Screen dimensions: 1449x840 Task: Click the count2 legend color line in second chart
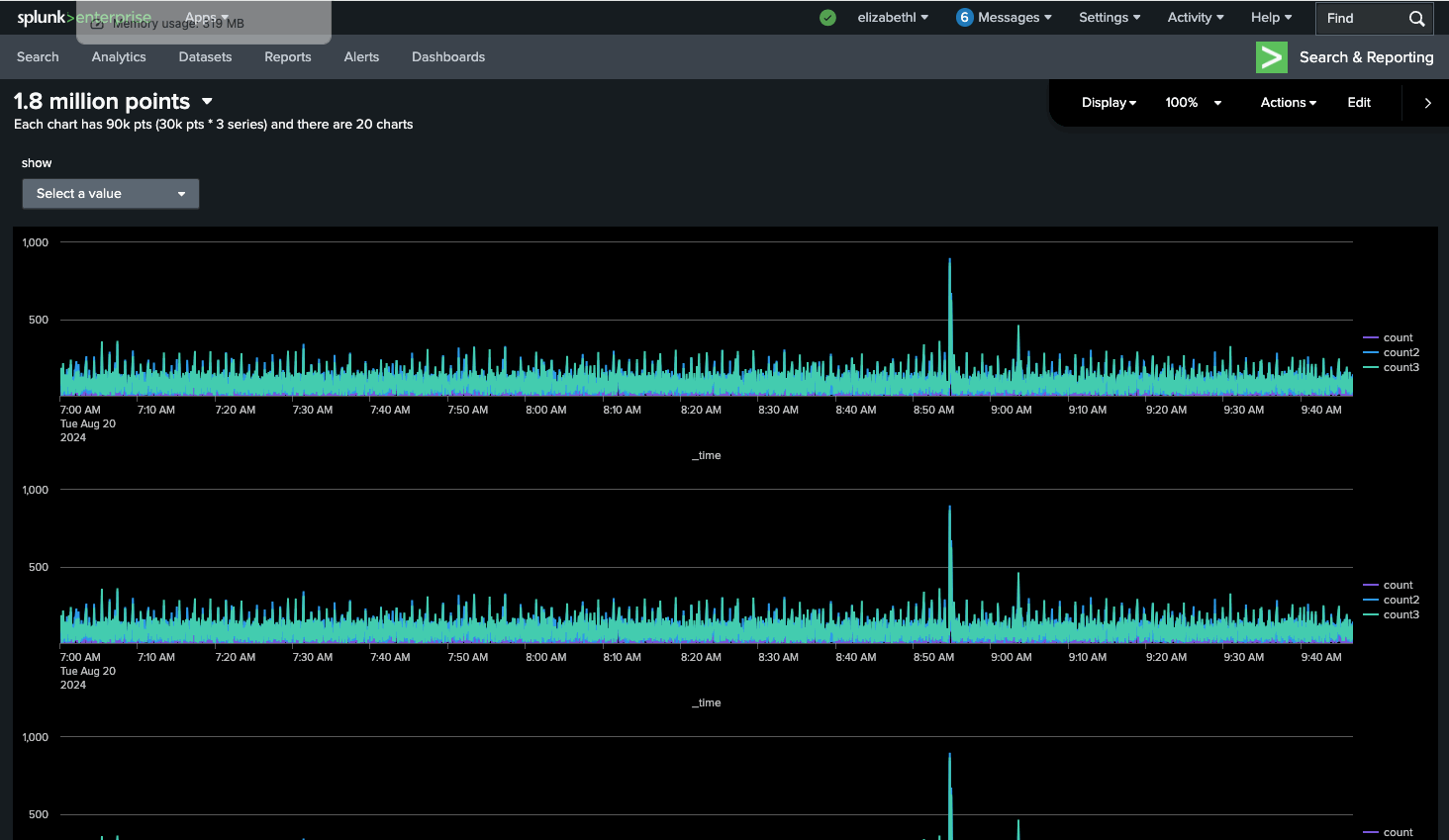[1371, 600]
